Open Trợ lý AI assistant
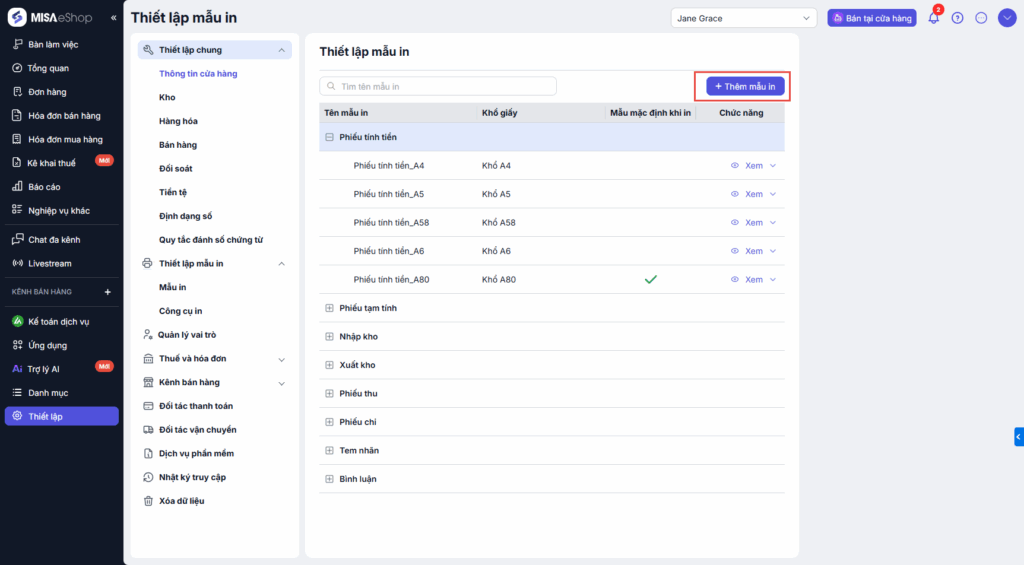 coord(43,369)
